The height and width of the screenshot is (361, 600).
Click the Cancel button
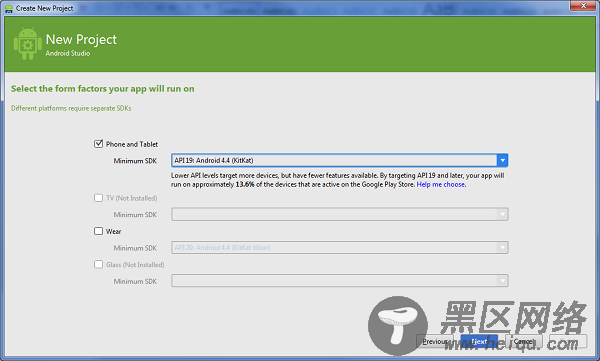tap(523, 341)
